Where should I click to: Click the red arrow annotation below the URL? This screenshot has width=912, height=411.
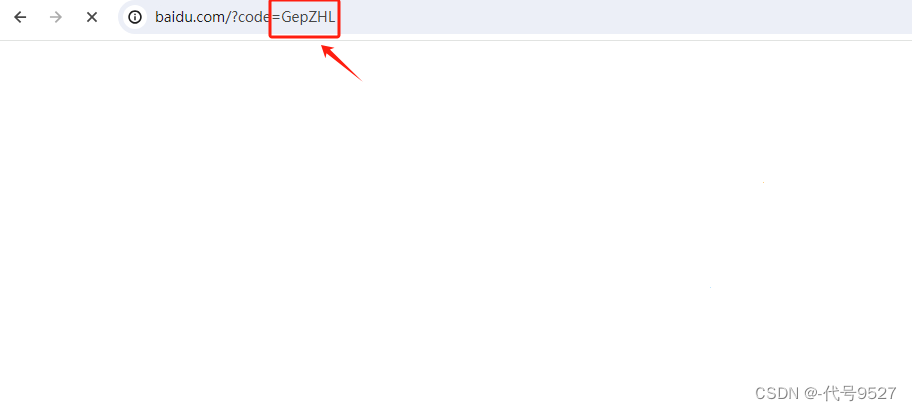[x=342, y=62]
